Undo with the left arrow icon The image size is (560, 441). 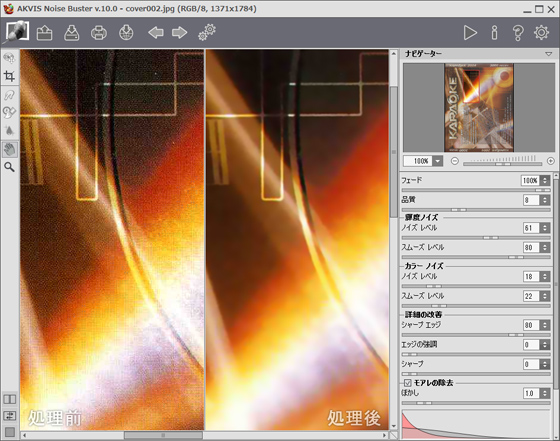(156, 32)
